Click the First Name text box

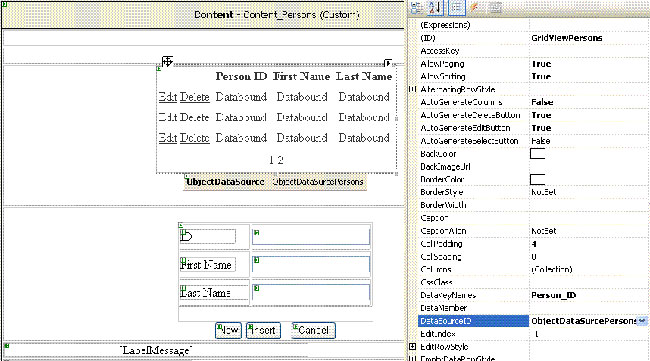[311, 265]
